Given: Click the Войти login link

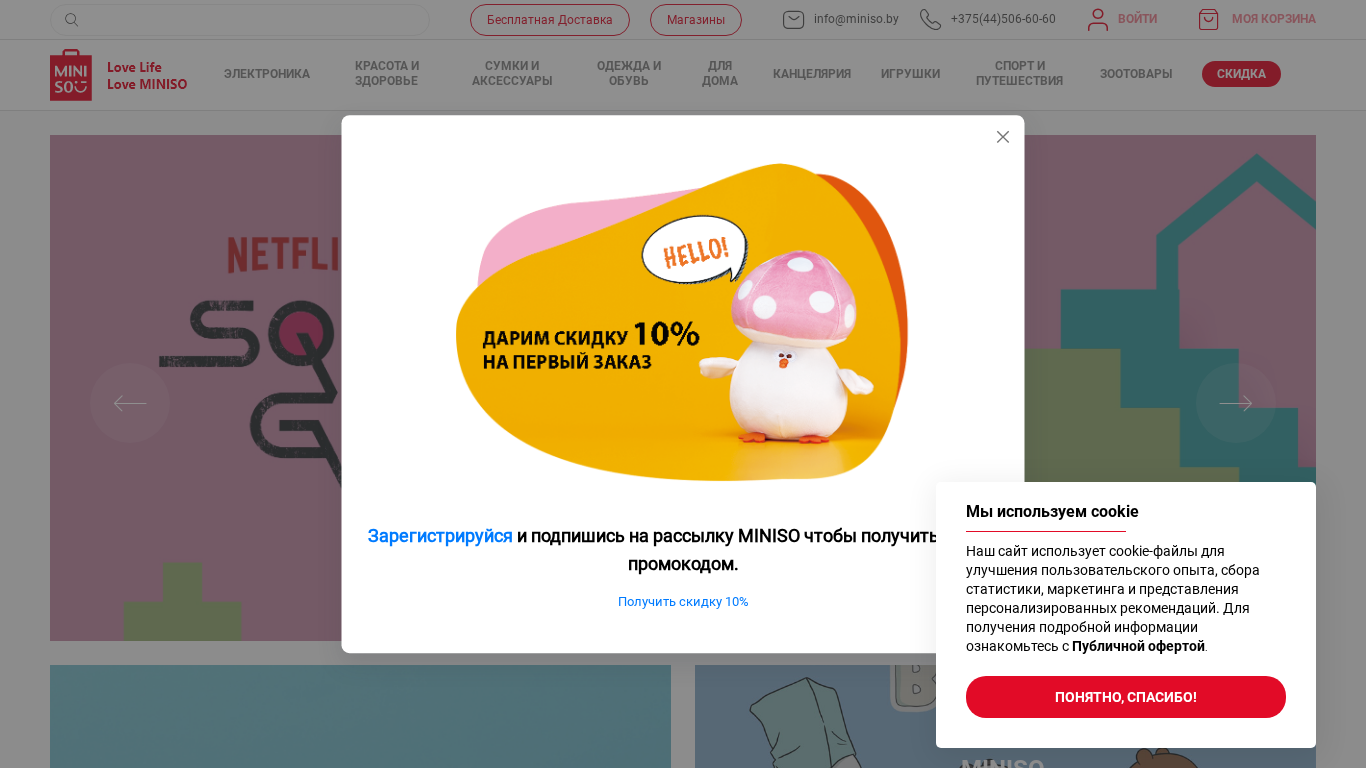Looking at the screenshot, I should 1137,19.
